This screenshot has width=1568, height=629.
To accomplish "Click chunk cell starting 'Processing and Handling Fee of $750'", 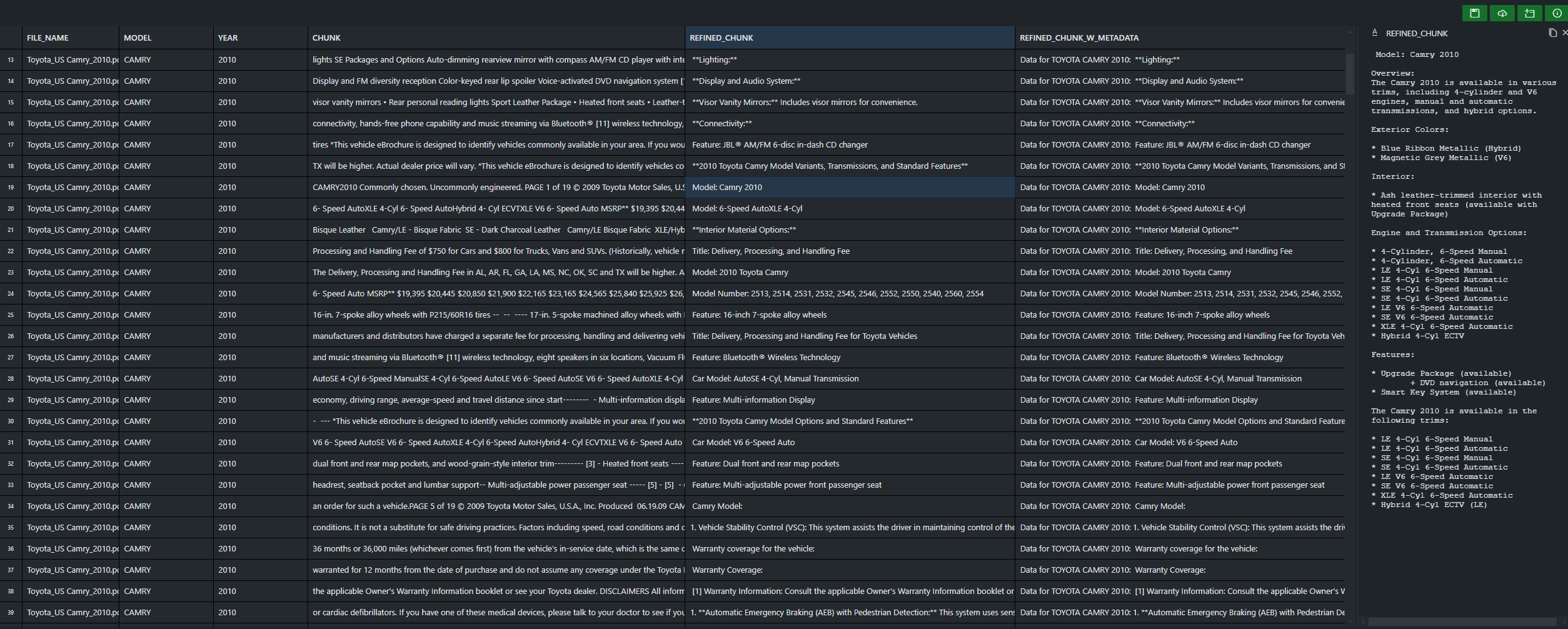I will click(x=496, y=251).
